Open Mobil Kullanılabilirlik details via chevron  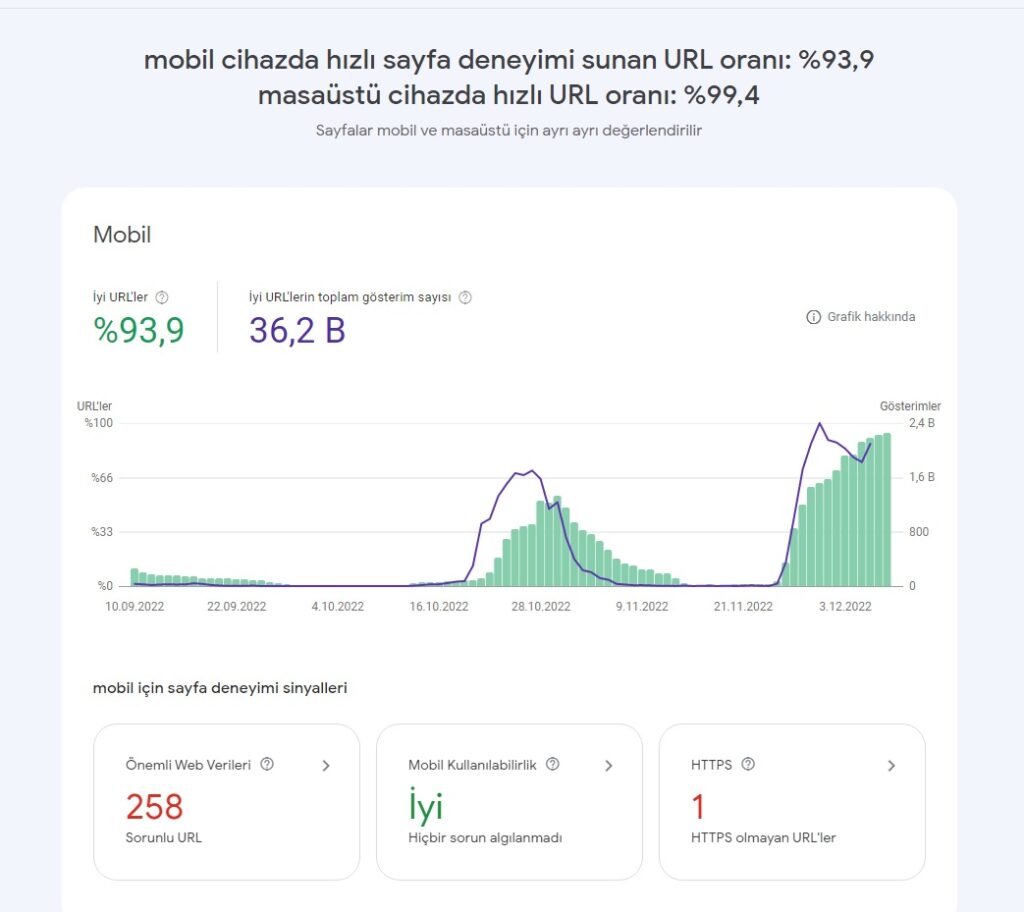click(608, 766)
